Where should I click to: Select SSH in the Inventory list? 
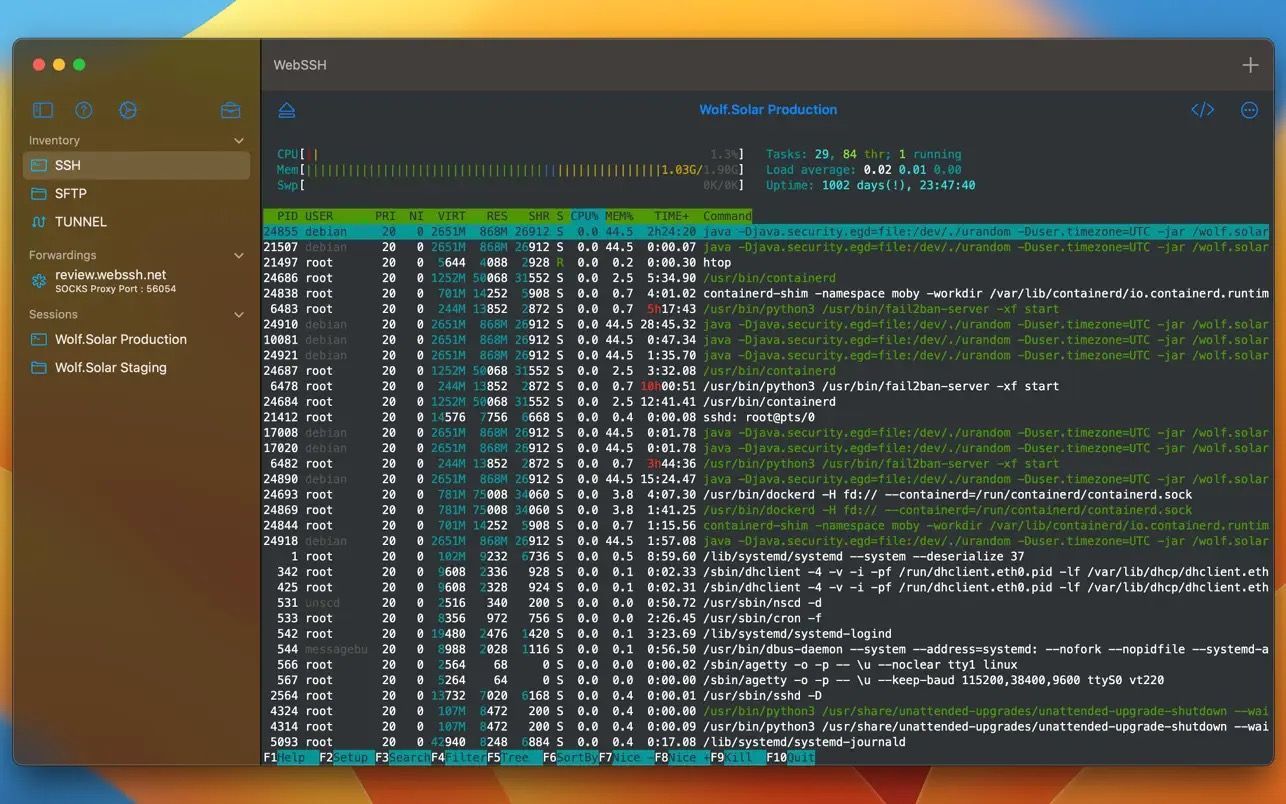click(136, 165)
